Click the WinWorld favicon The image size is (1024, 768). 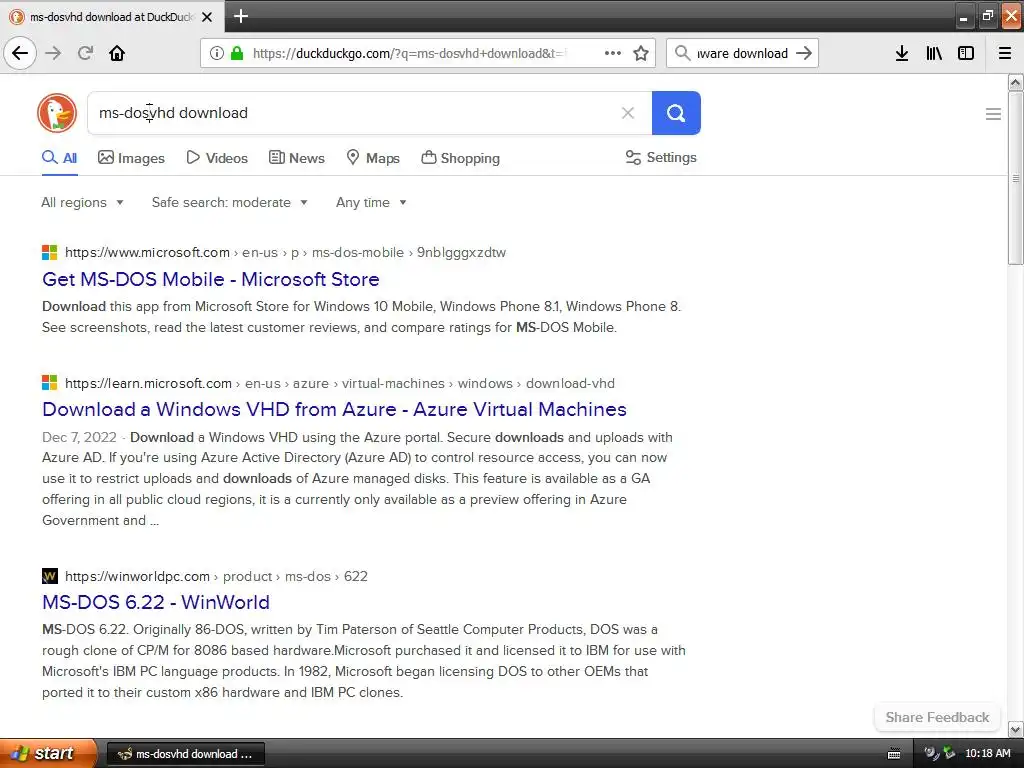50,576
